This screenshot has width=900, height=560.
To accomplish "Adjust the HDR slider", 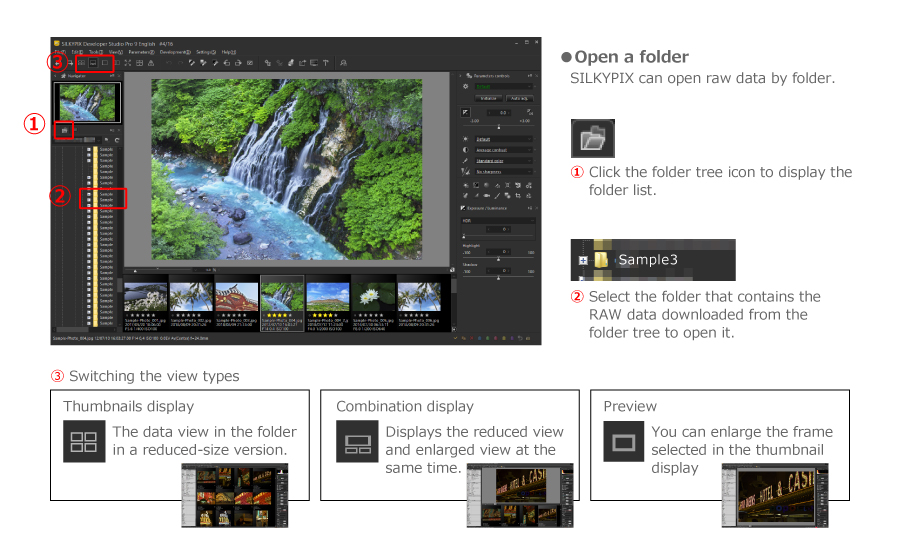I will coord(499,235).
